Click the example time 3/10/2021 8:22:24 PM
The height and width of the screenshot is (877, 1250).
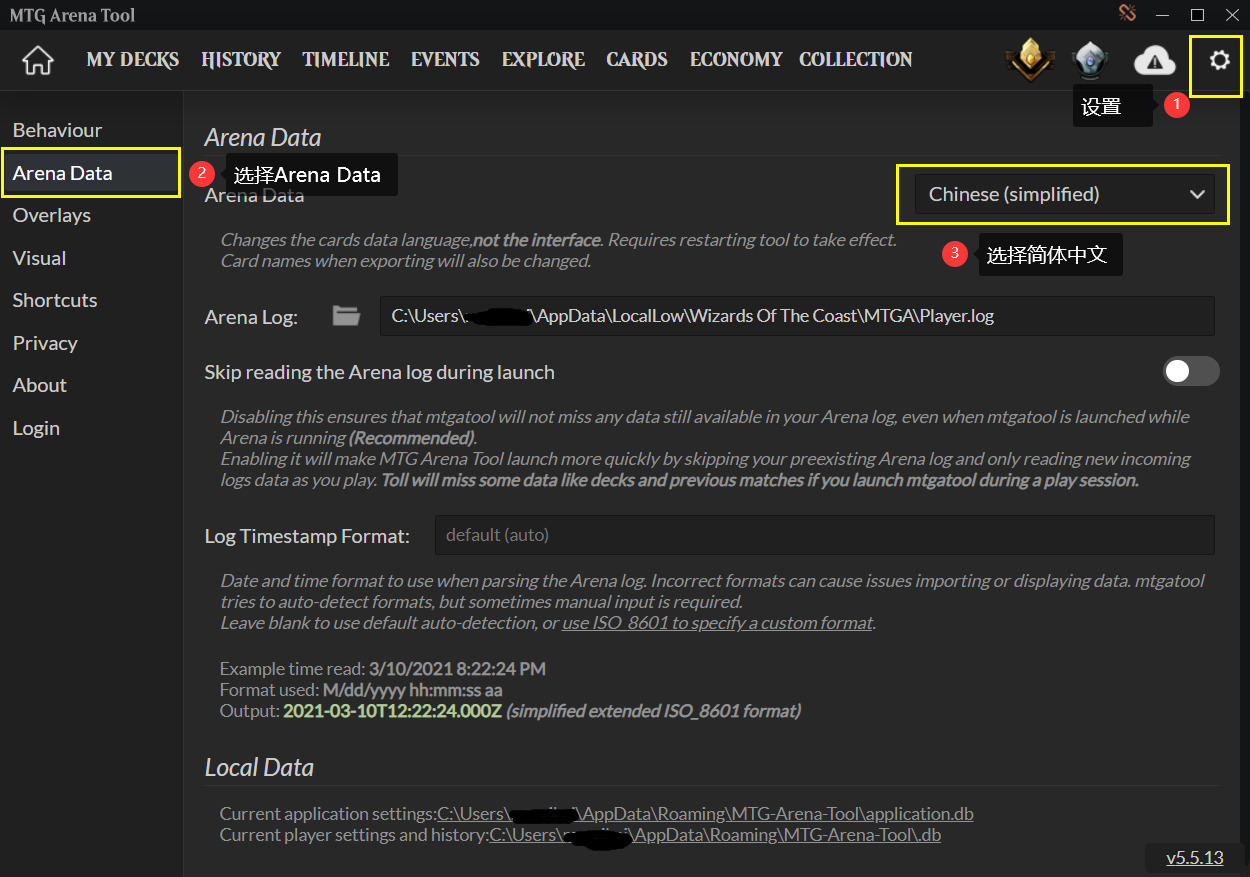[457, 668]
